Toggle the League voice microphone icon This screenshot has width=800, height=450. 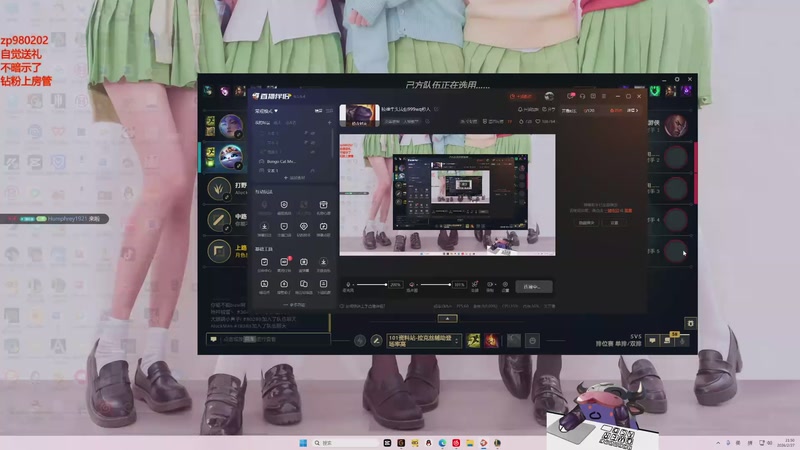[x=682, y=340]
